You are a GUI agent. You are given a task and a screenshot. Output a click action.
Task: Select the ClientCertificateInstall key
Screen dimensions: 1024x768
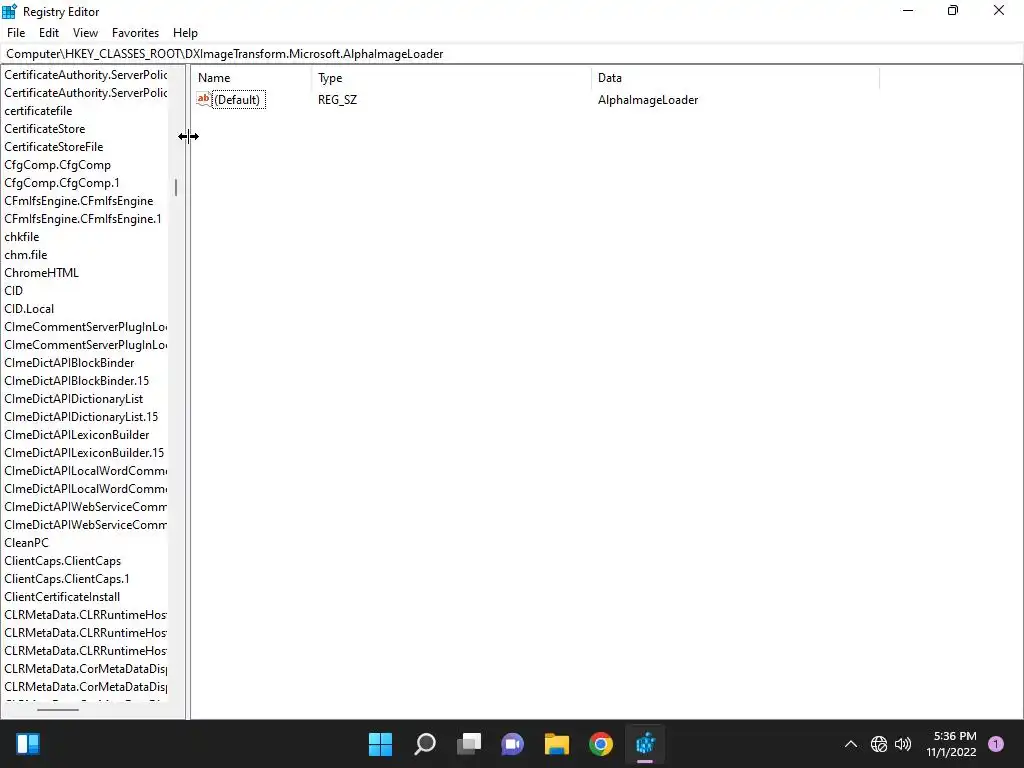(62, 597)
